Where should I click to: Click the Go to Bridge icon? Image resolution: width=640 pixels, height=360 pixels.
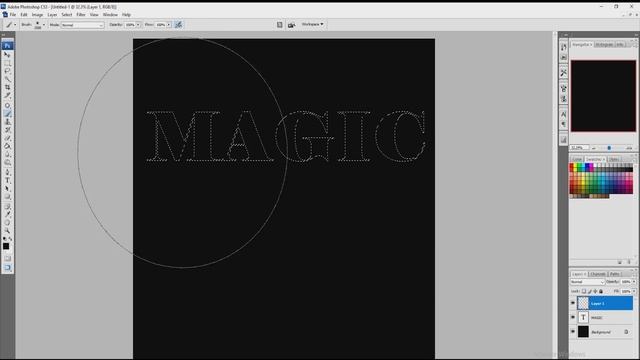coord(291,25)
